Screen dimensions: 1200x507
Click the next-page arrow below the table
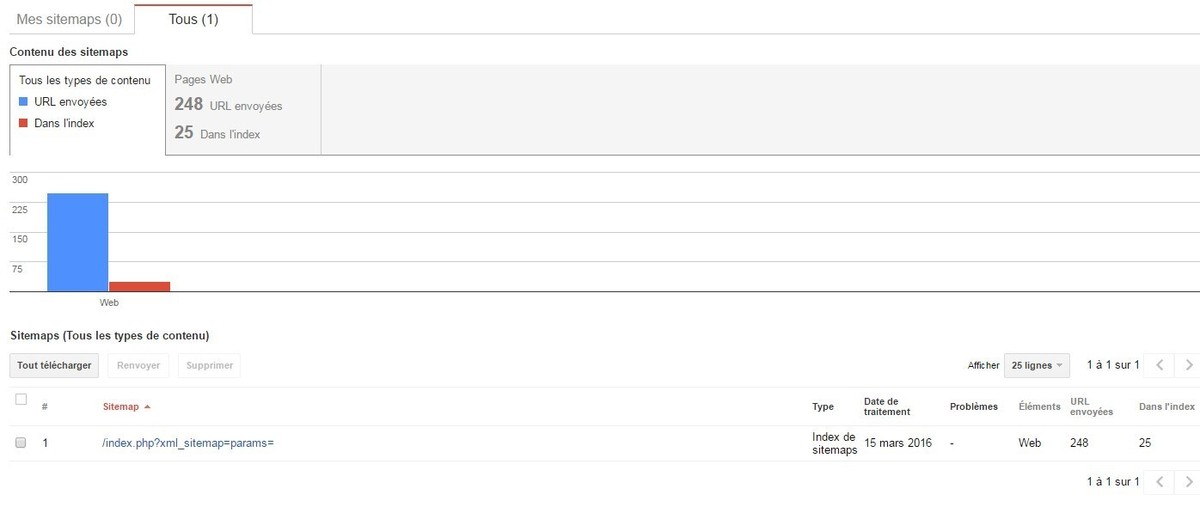pos(1189,481)
